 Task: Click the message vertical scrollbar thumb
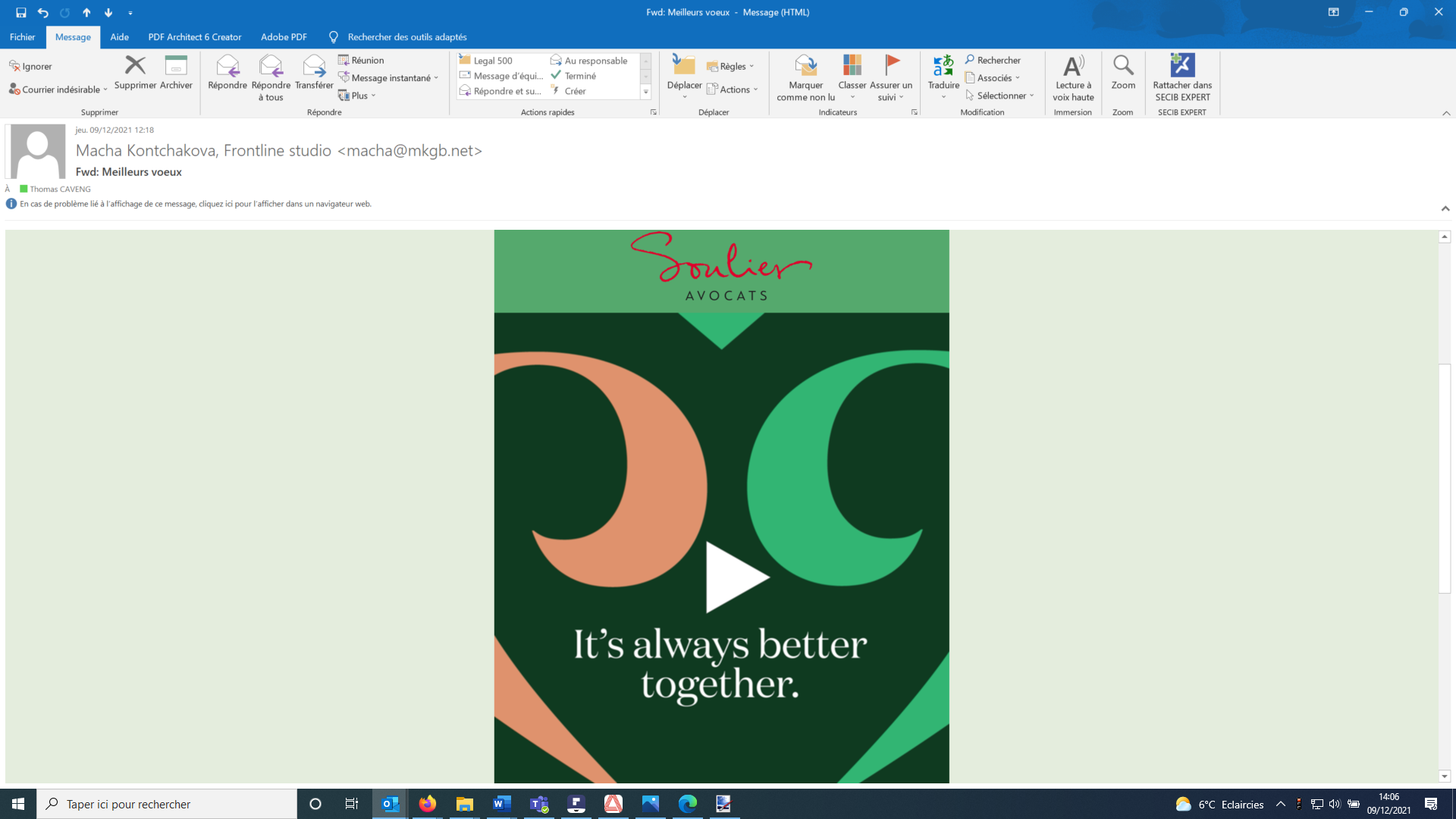click(1445, 479)
